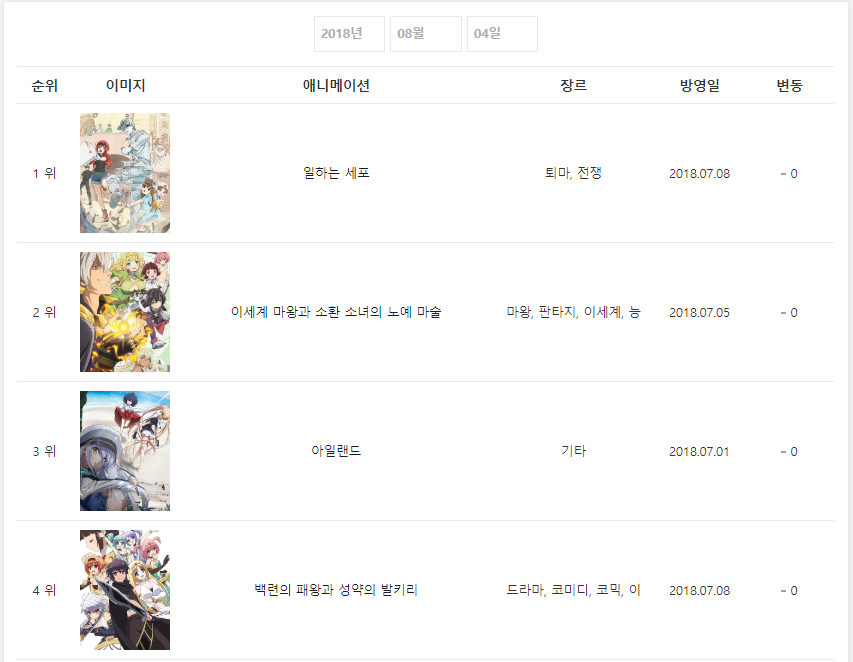Open the 2018년 year dropdown
Screen dimensions: 853x662
click(x=349, y=34)
